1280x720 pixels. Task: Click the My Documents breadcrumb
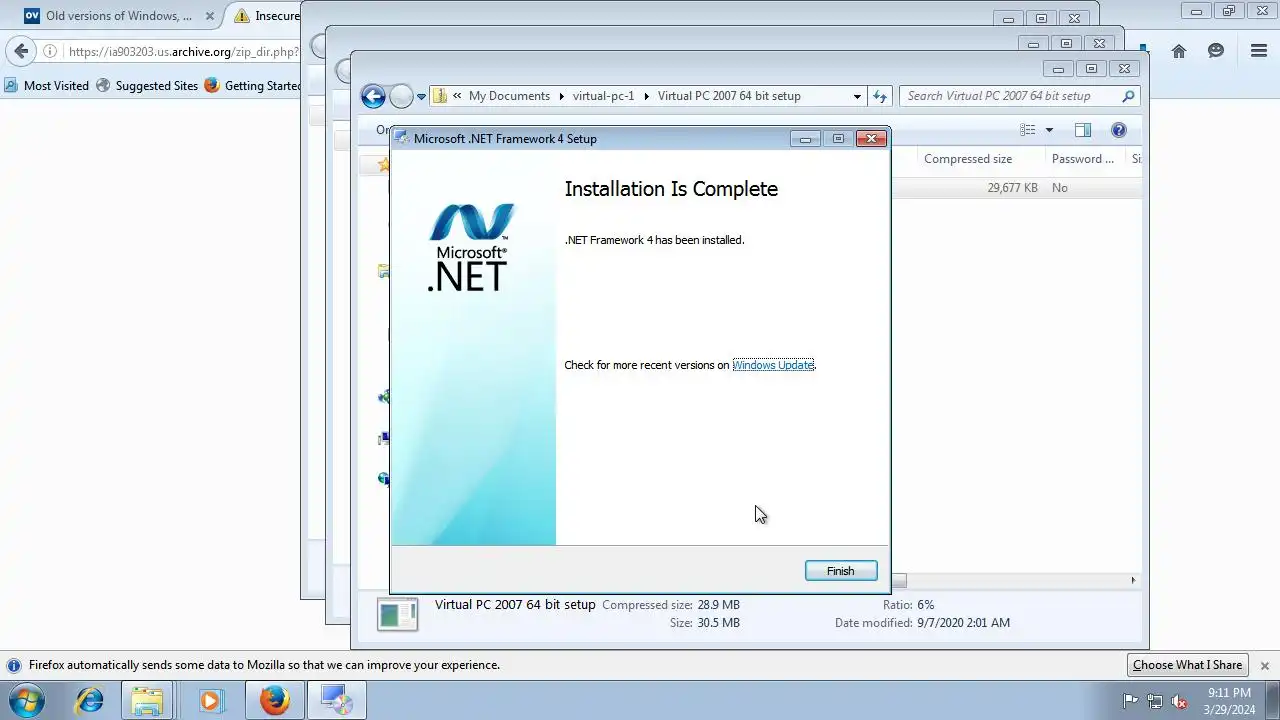[509, 96]
